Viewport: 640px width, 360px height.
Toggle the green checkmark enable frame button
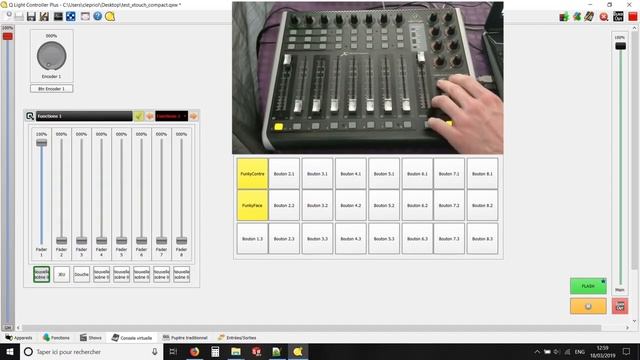[x=138, y=116]
